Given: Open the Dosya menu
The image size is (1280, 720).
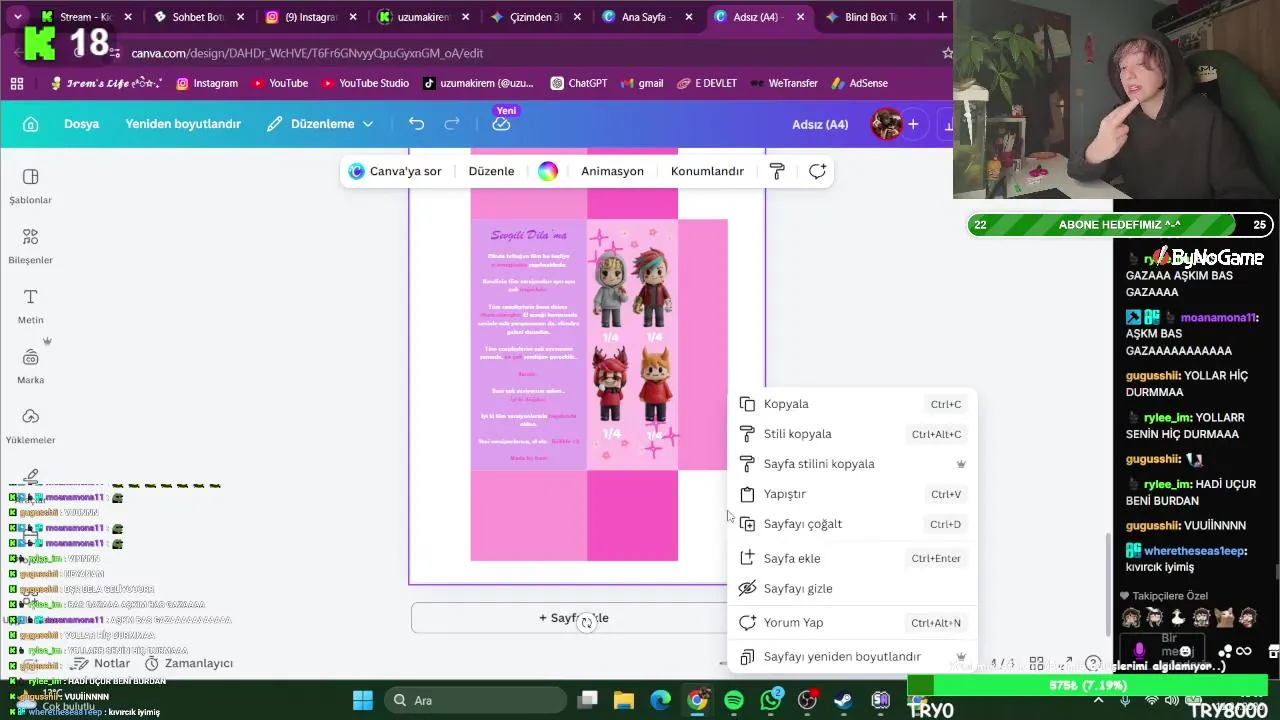Looking at the screenshot, I should coord(81,124).
